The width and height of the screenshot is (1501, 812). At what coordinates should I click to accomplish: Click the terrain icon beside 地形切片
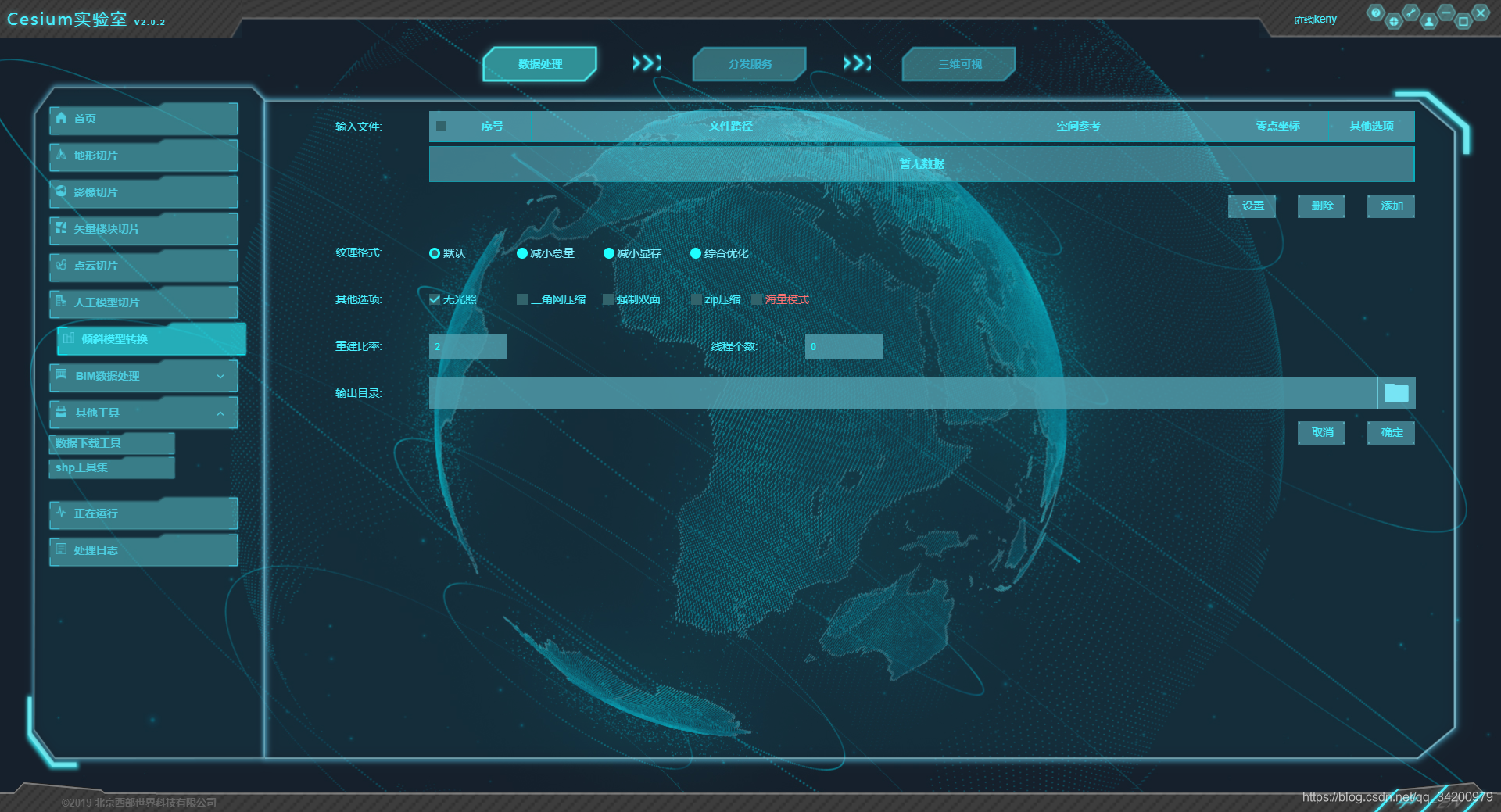tap(61, 155)
